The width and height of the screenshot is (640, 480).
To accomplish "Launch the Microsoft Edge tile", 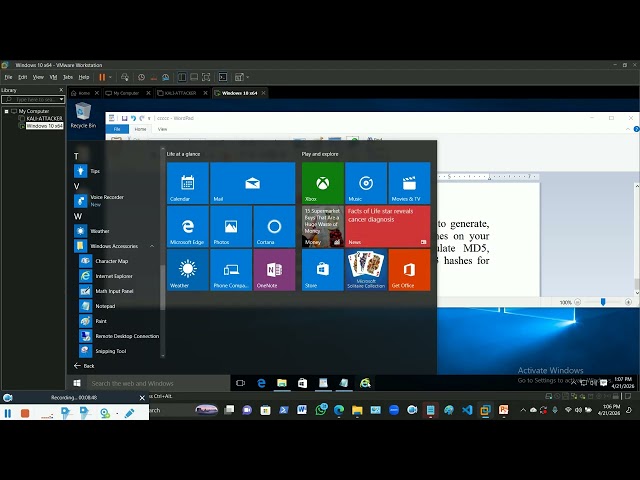I will coord(188,227).
